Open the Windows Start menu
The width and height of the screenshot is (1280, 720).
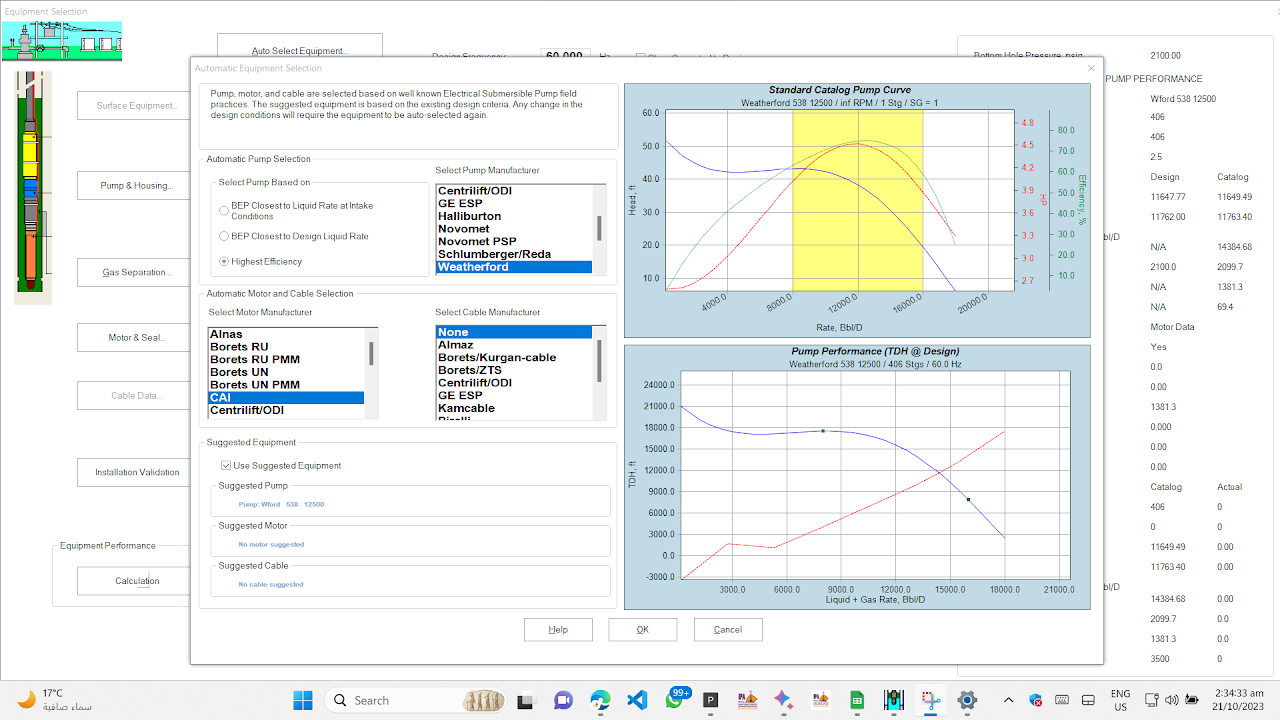[x=303, y=700]
